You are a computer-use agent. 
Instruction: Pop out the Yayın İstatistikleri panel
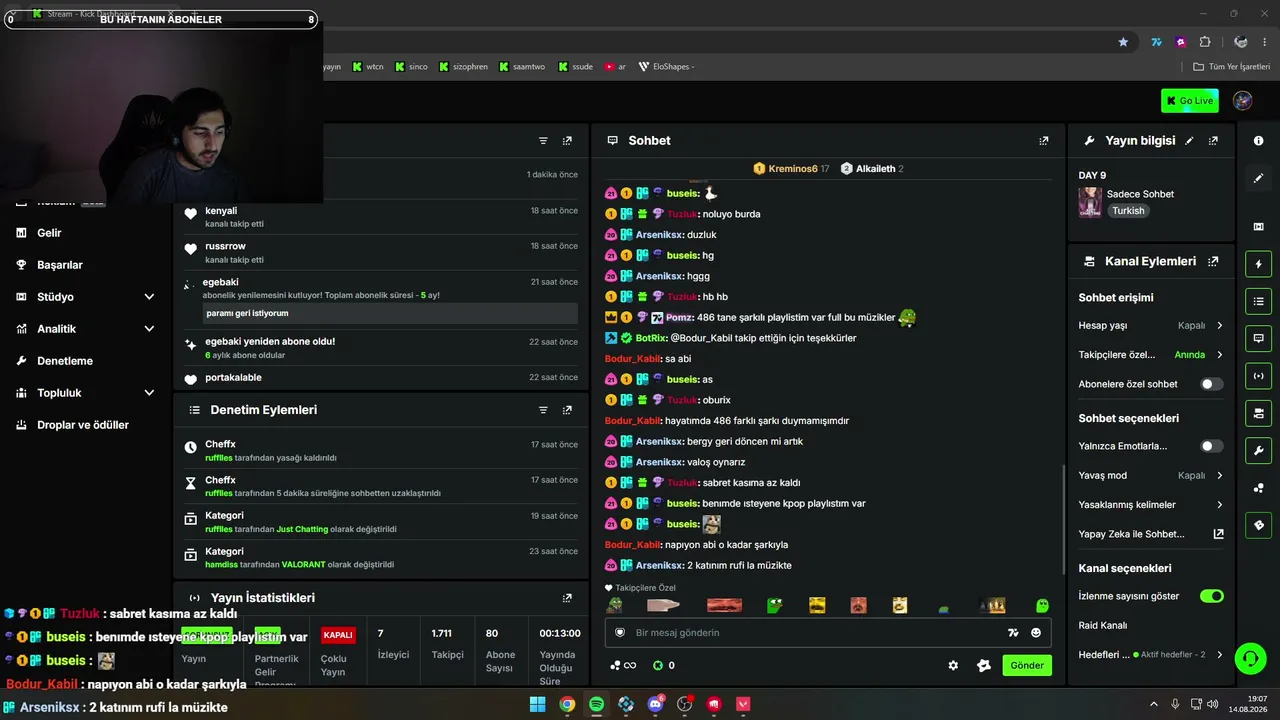[567, 598]
